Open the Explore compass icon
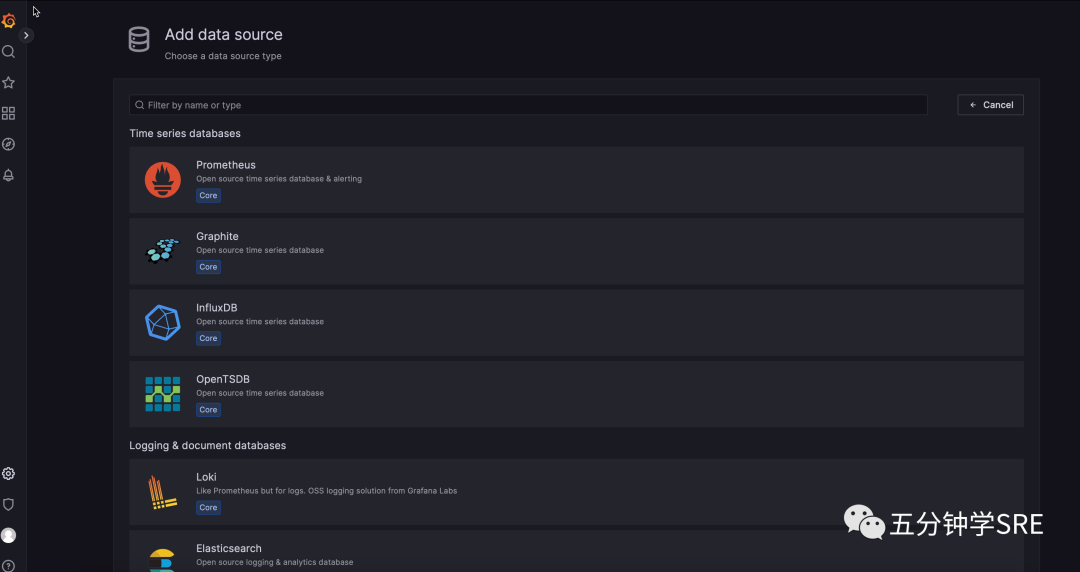The height and width of the screenshot is (572, 1080). 8,144
